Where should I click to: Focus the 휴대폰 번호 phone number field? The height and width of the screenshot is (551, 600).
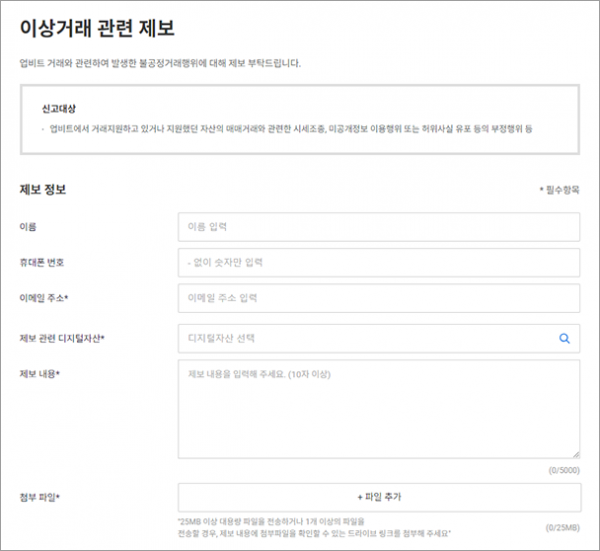click(379, 262)
